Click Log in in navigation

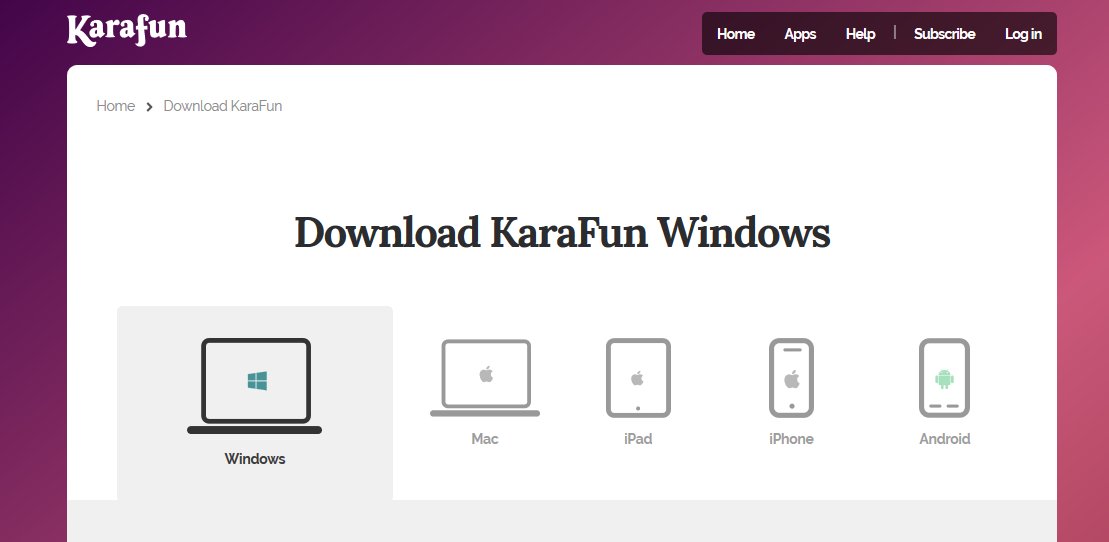point(1023,34)
